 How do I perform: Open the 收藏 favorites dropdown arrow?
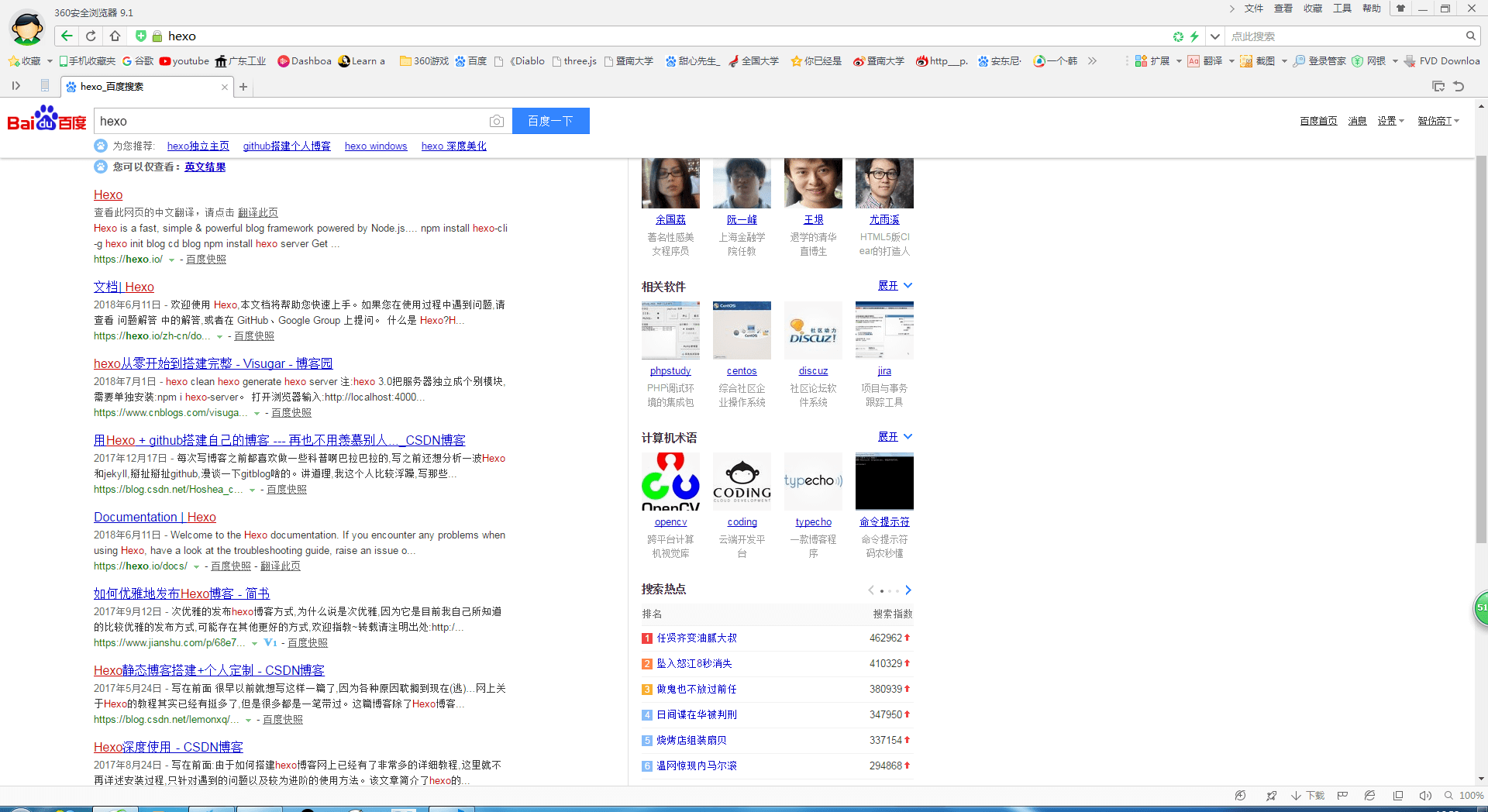pos(50,61)
